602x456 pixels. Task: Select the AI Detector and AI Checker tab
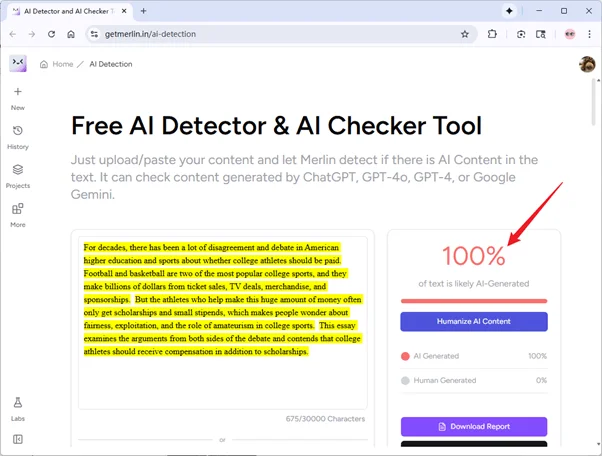(x=70, y=12)
